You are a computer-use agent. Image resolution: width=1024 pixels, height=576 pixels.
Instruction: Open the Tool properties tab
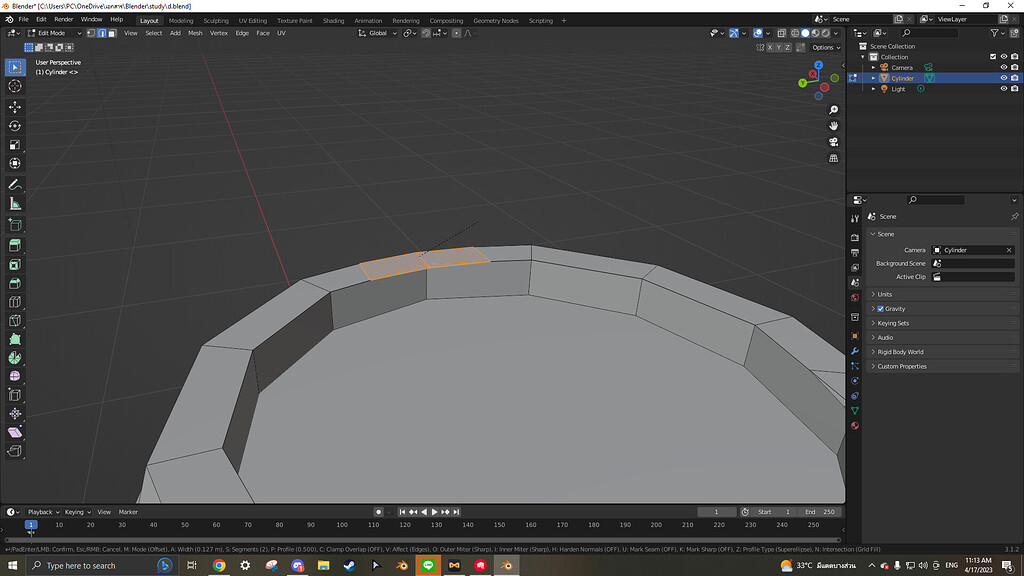[855, 218]
